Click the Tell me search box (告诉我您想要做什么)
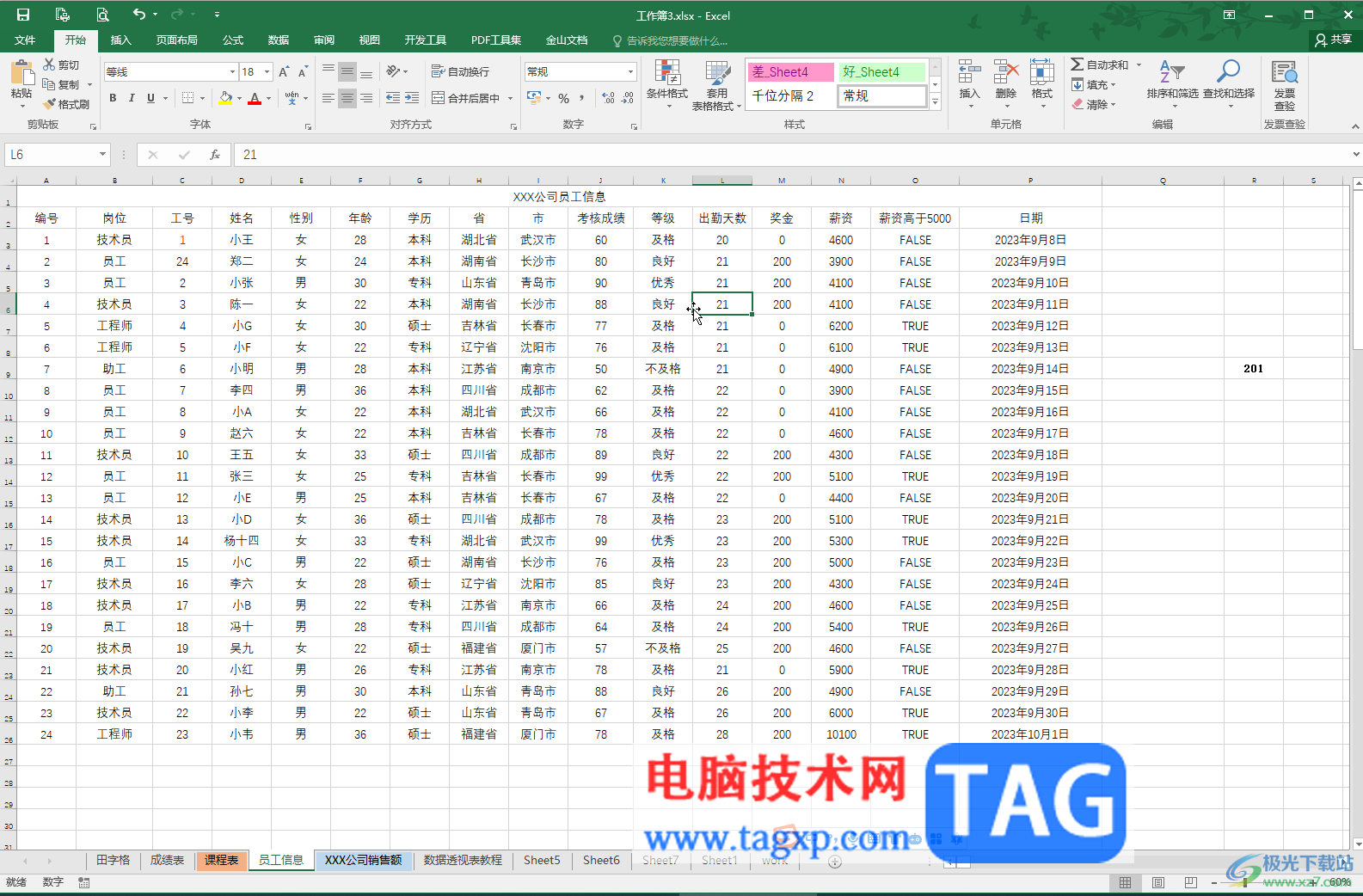 (670, 40)
